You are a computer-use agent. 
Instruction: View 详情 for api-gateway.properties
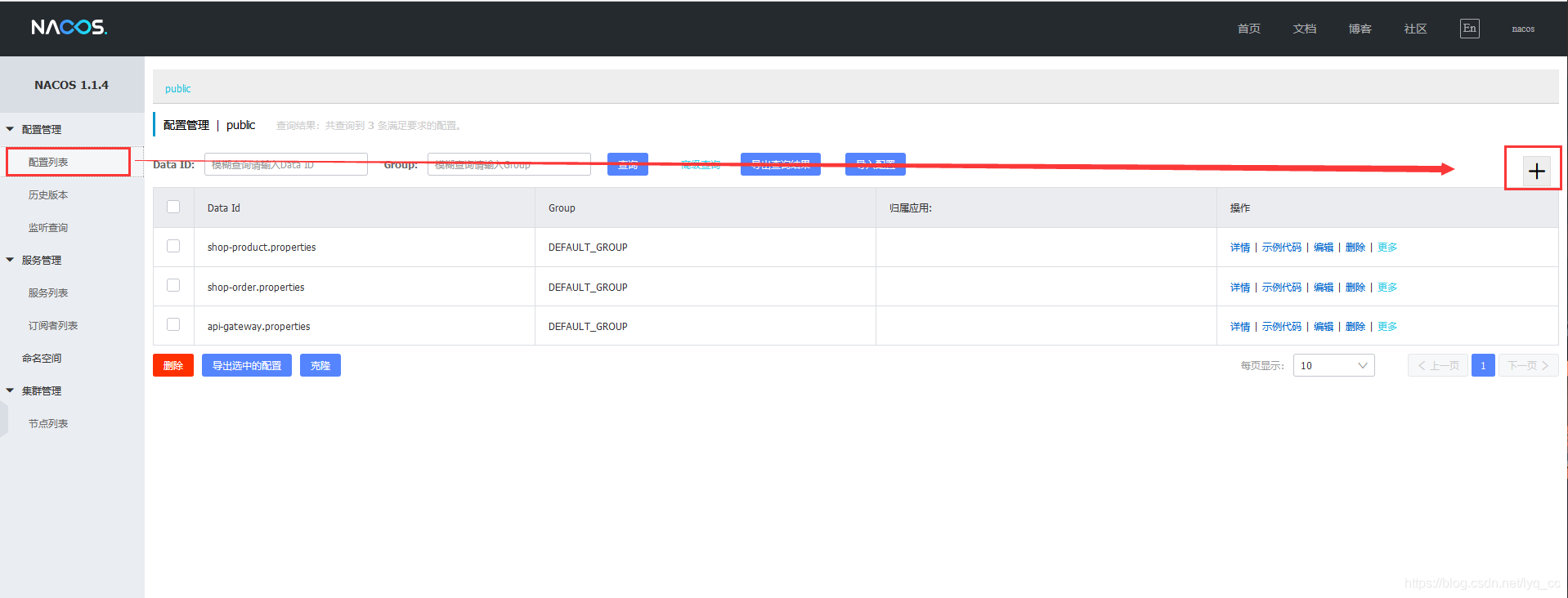click(1240, 326)
